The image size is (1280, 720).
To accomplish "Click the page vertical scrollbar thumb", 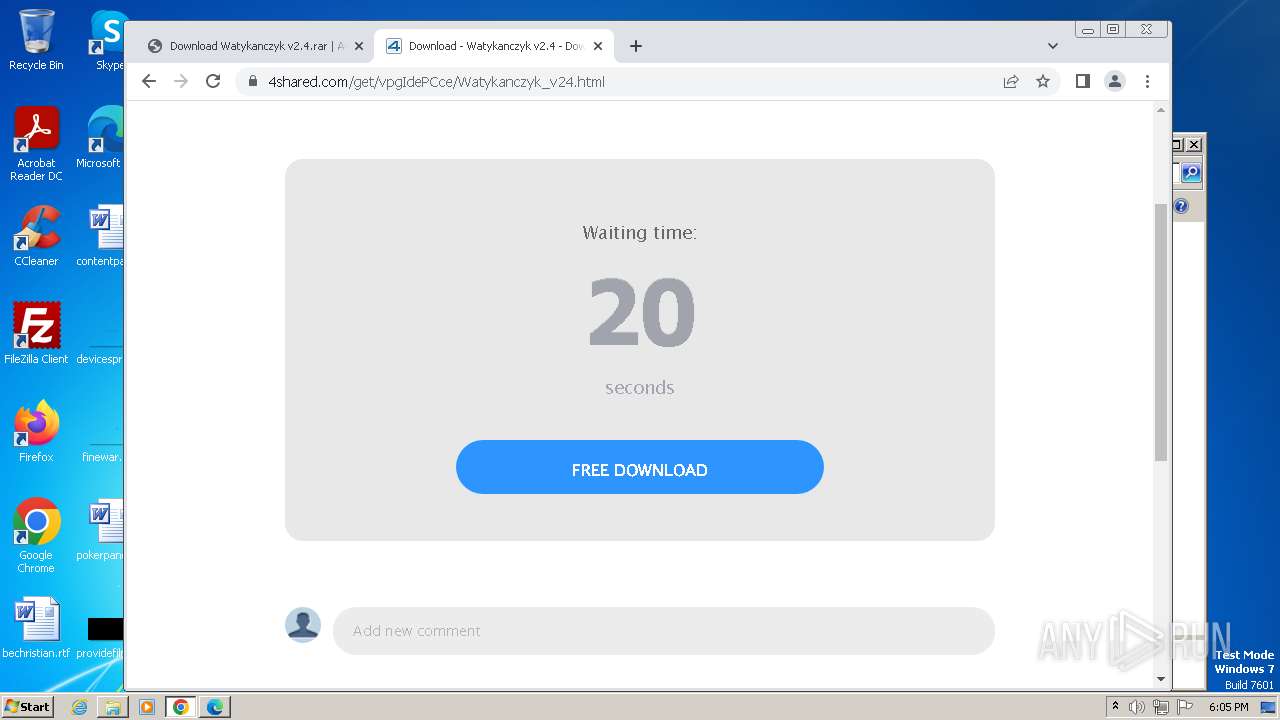I will click(x=1161, y=330).
